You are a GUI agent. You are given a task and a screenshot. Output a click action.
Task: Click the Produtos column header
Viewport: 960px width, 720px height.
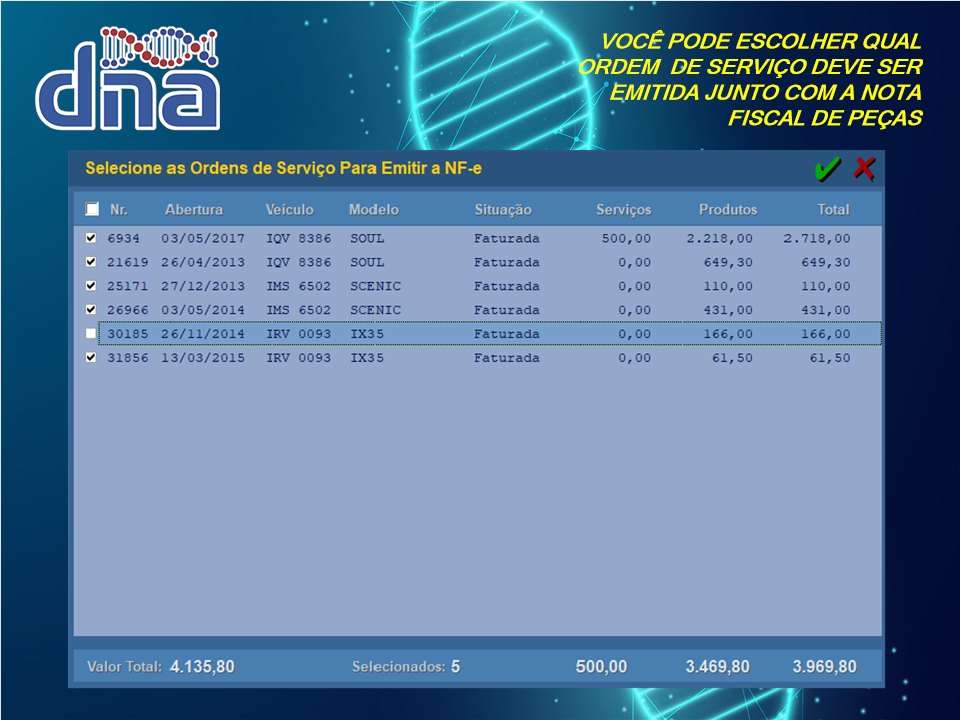(x=729, y=209)
